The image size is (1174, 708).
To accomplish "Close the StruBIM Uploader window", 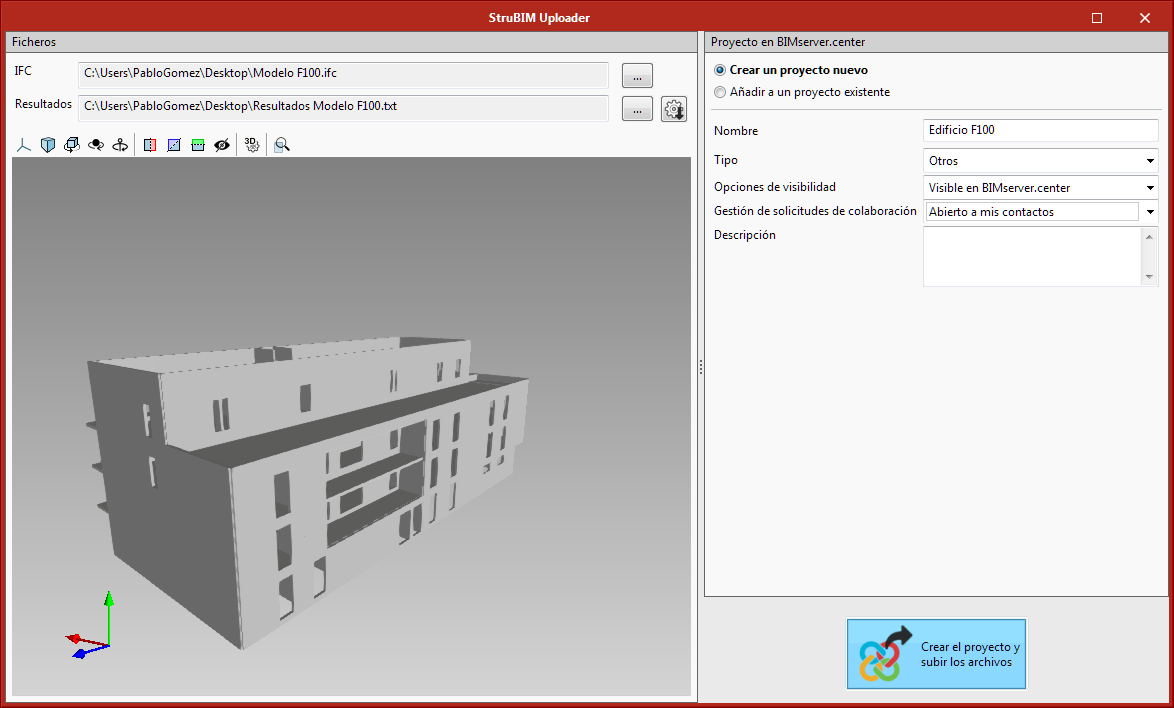I will point(1145,18).
